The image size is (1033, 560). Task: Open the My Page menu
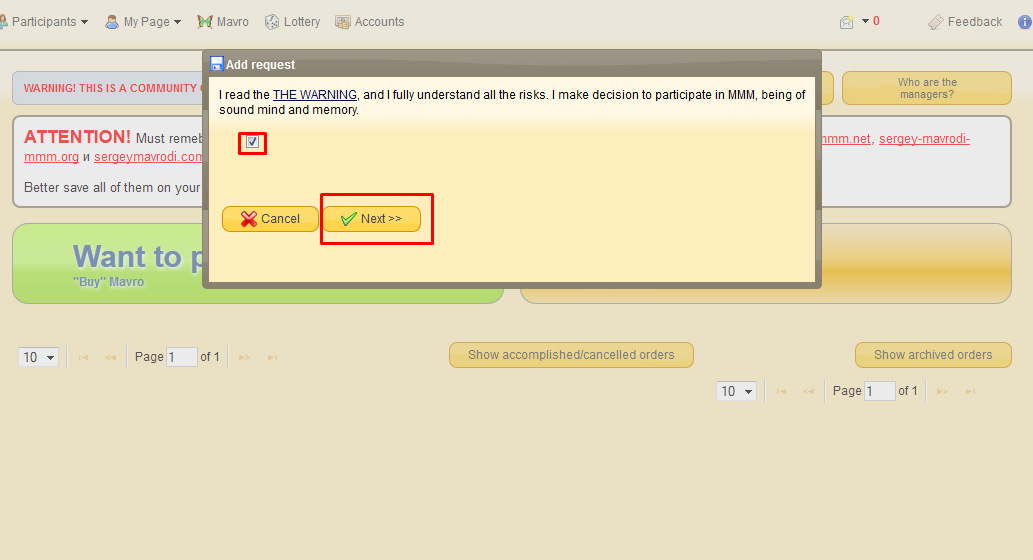click(x=143, y=22)
